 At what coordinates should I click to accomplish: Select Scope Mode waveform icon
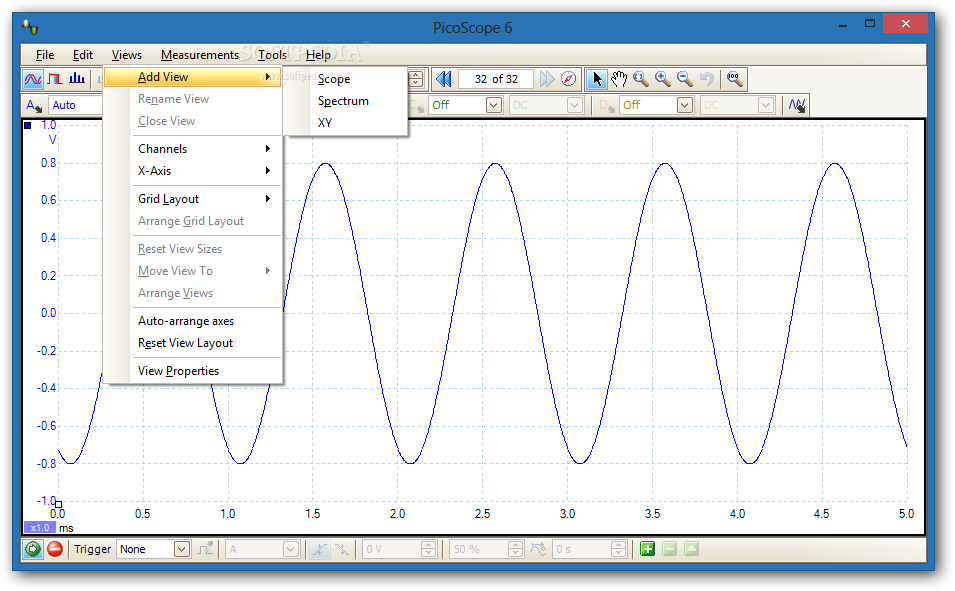tap(33, 79)
